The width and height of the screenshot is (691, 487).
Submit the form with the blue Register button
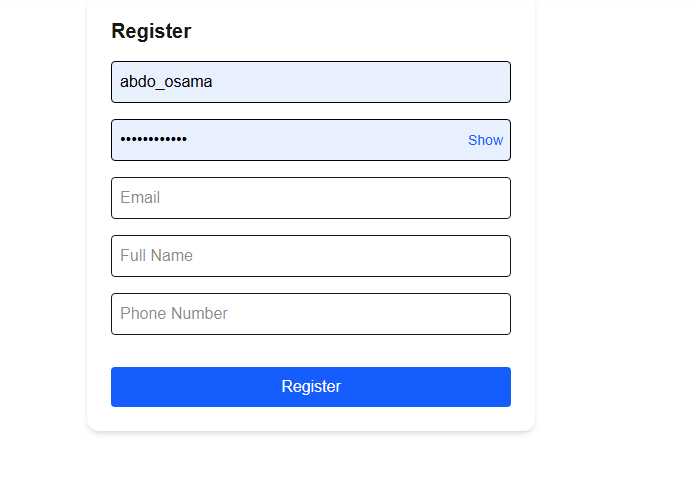311,387
